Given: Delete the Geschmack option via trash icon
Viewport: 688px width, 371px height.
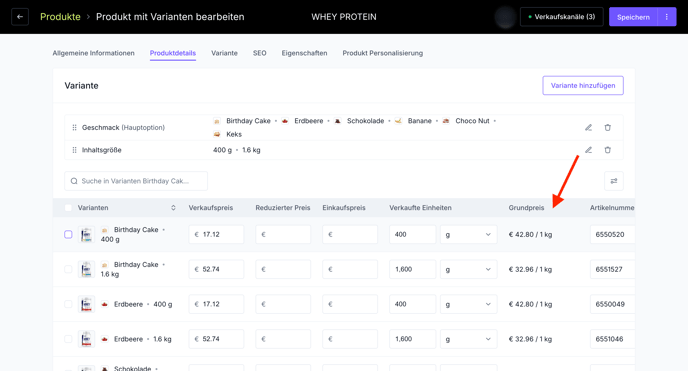Looking at the screenshot, I should [x=608, y=128].
